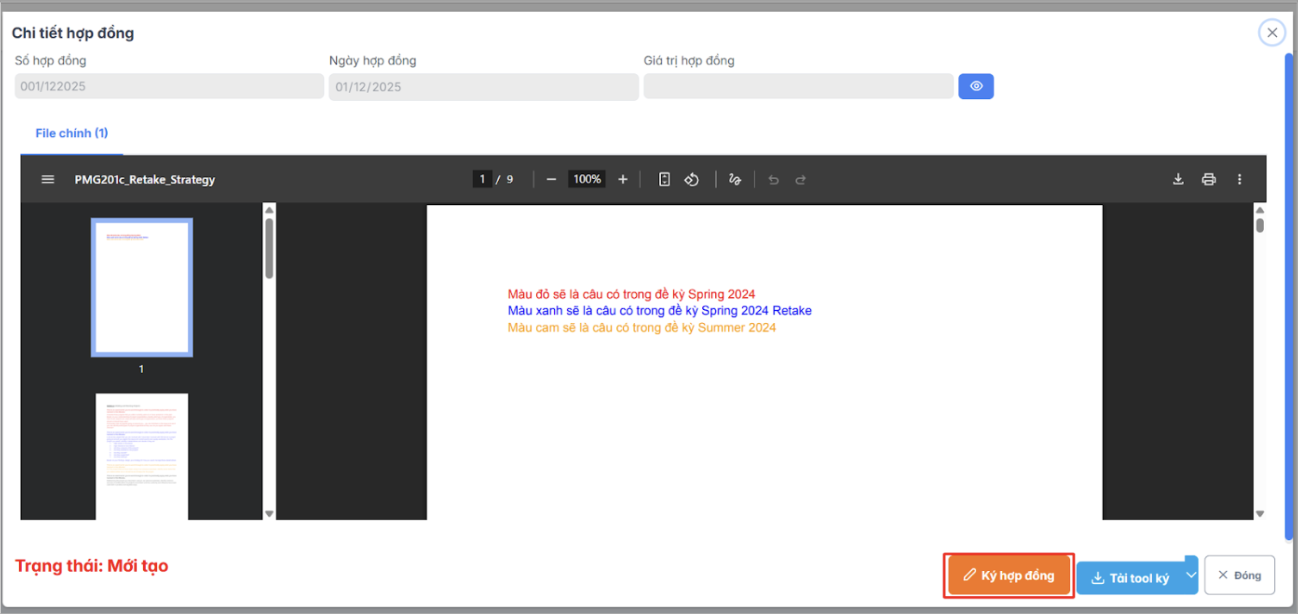Open more options in the PDF viewer
The height and width of the screenshot is (614, 1298).
pos(1239,179)
